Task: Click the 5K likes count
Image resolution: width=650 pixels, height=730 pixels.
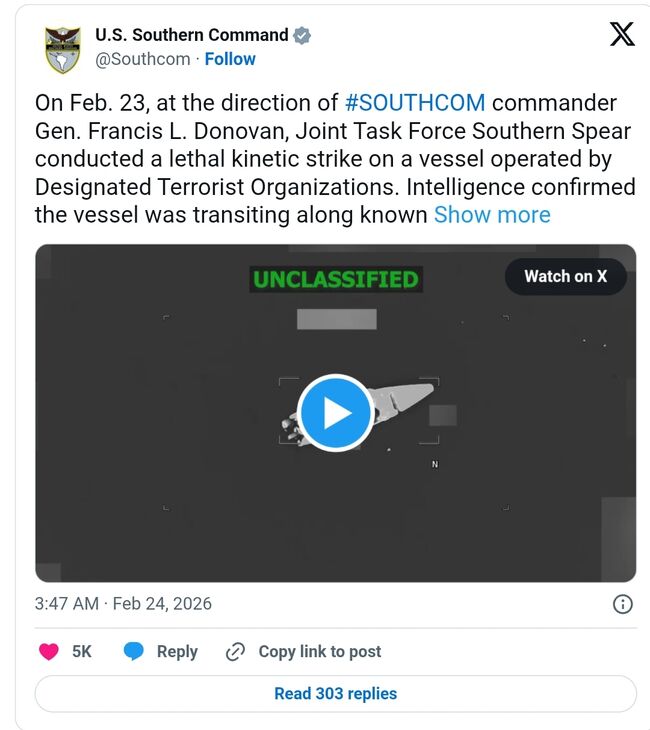Action: click(82, 651)
